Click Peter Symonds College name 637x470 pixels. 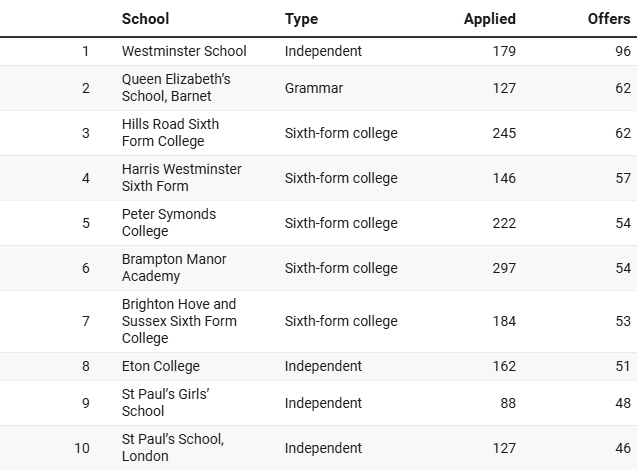pos(169,223)
